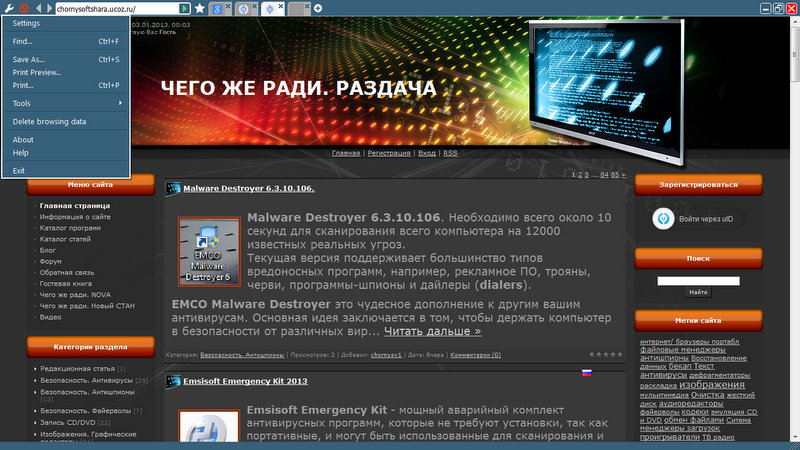The image size is (800, 450).
Task: Open Безопасность. Файерволы category
Action: pyautogui.click(x=86, y=410)
